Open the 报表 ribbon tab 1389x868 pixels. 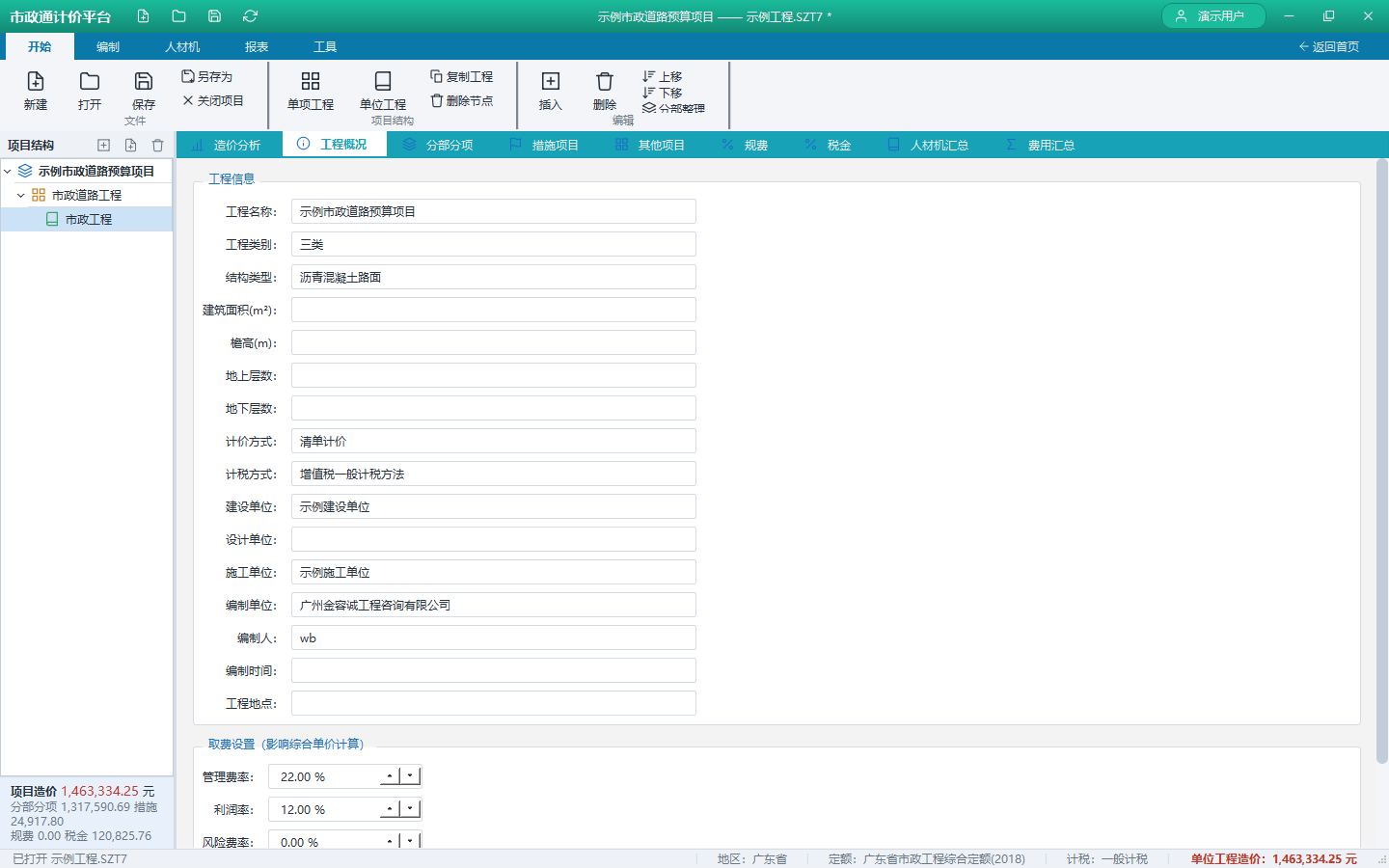tap(257, 46)
